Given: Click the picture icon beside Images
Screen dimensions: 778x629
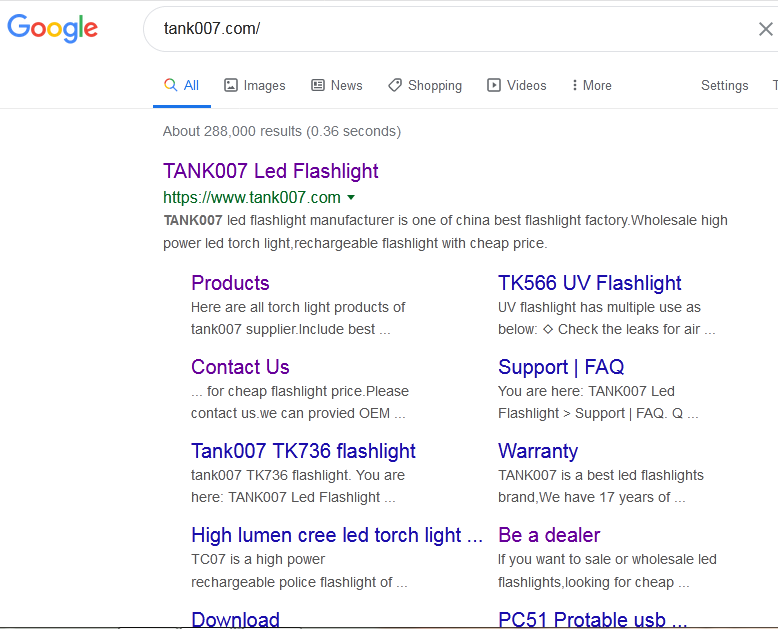Looking at the screenshot, I should point(231,85).
